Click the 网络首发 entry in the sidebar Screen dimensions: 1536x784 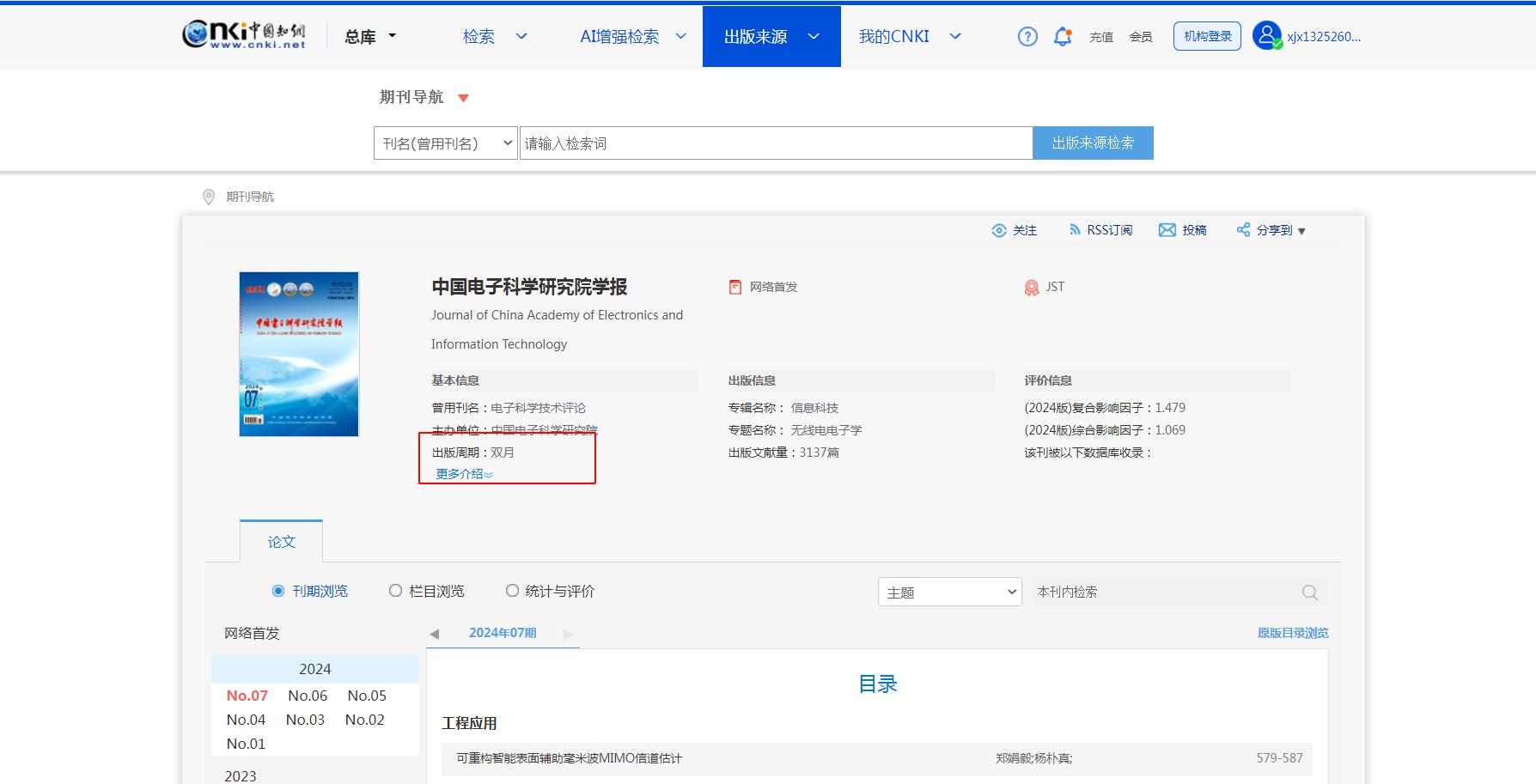(252, 633)
